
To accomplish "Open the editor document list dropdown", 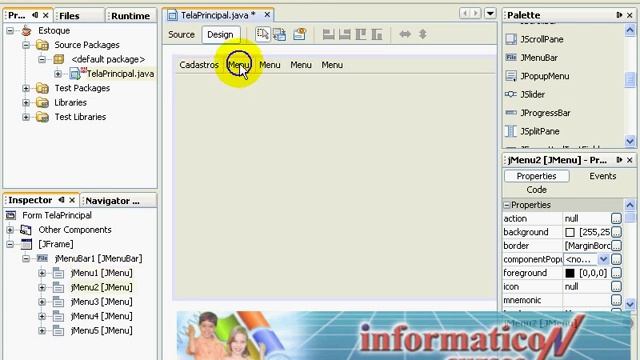I will 490,13.
